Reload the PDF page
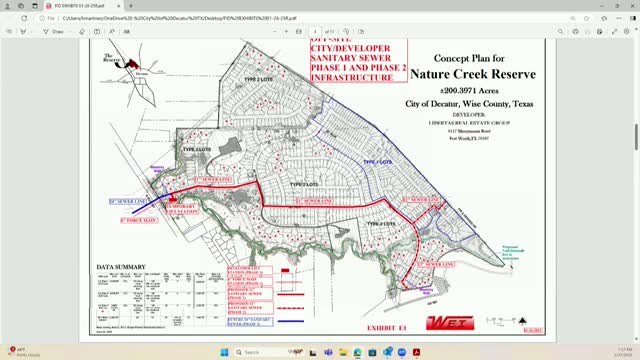The height and width of the screenshot is (360, 640). pyautogui.click(x=24, y=18)
